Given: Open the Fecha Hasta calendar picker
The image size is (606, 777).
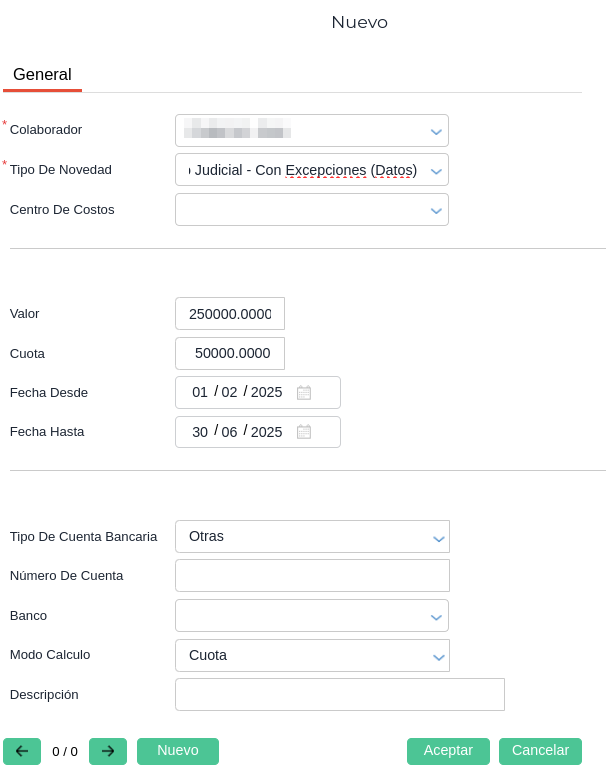Looking at the screenshot, I should [x=304, y=432].
